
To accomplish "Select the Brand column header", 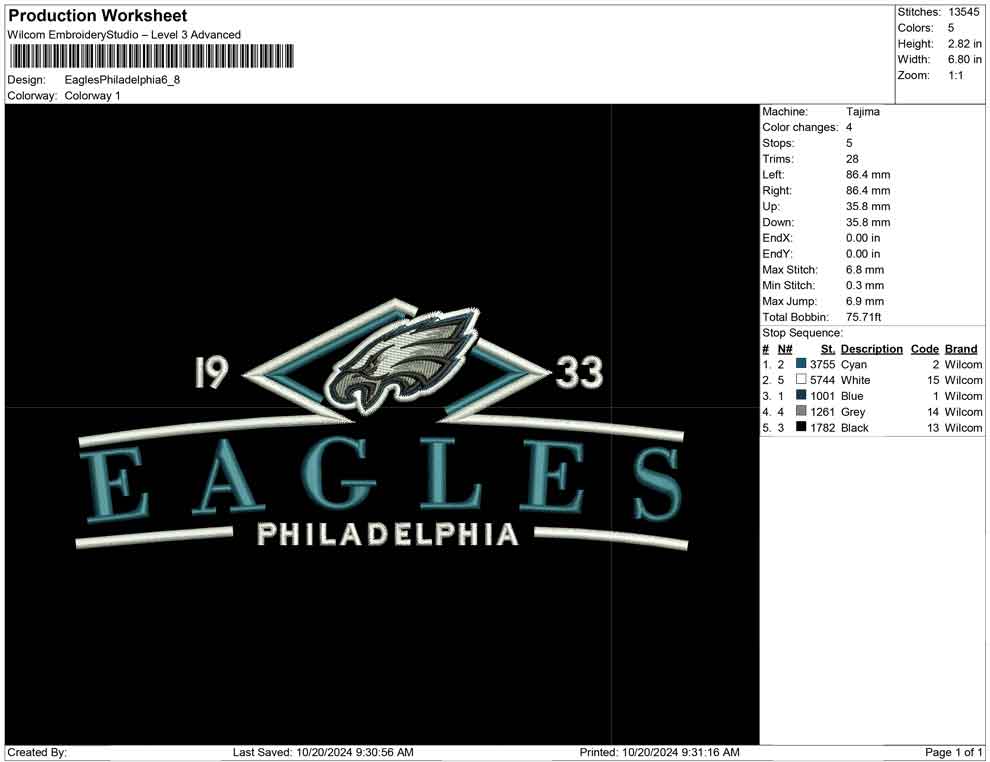I will pos(960,348).
